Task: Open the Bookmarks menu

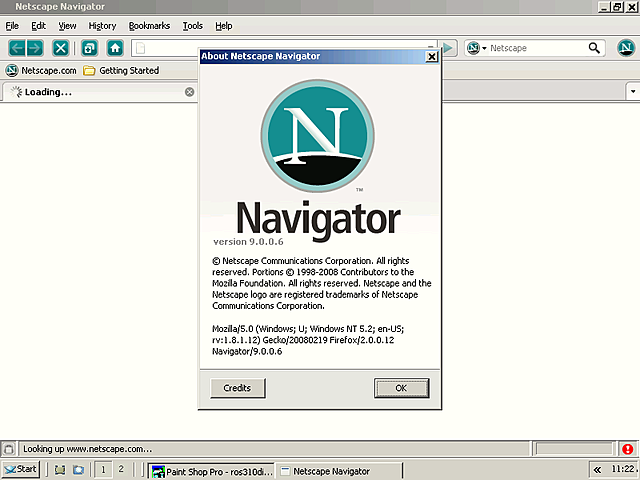Action: [149, 26]
